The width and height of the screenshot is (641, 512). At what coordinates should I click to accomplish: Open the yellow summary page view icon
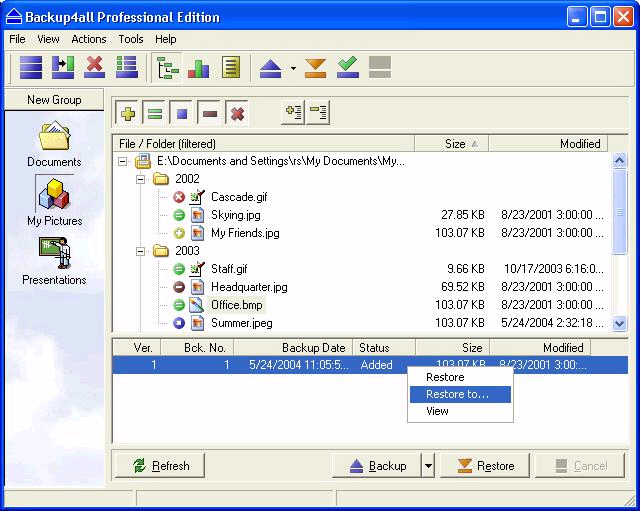point(231,67)
